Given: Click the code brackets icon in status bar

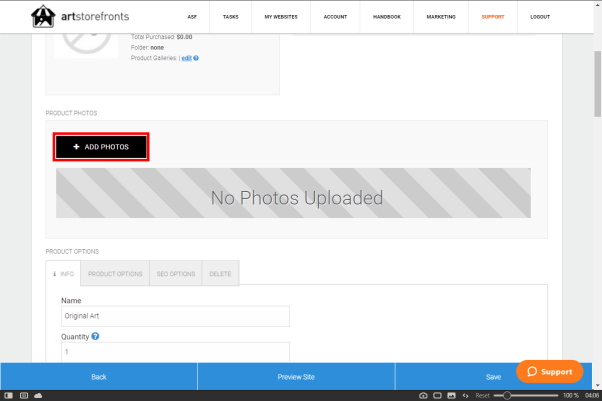Looking at the screenshot, I should (x=465, y=396).
